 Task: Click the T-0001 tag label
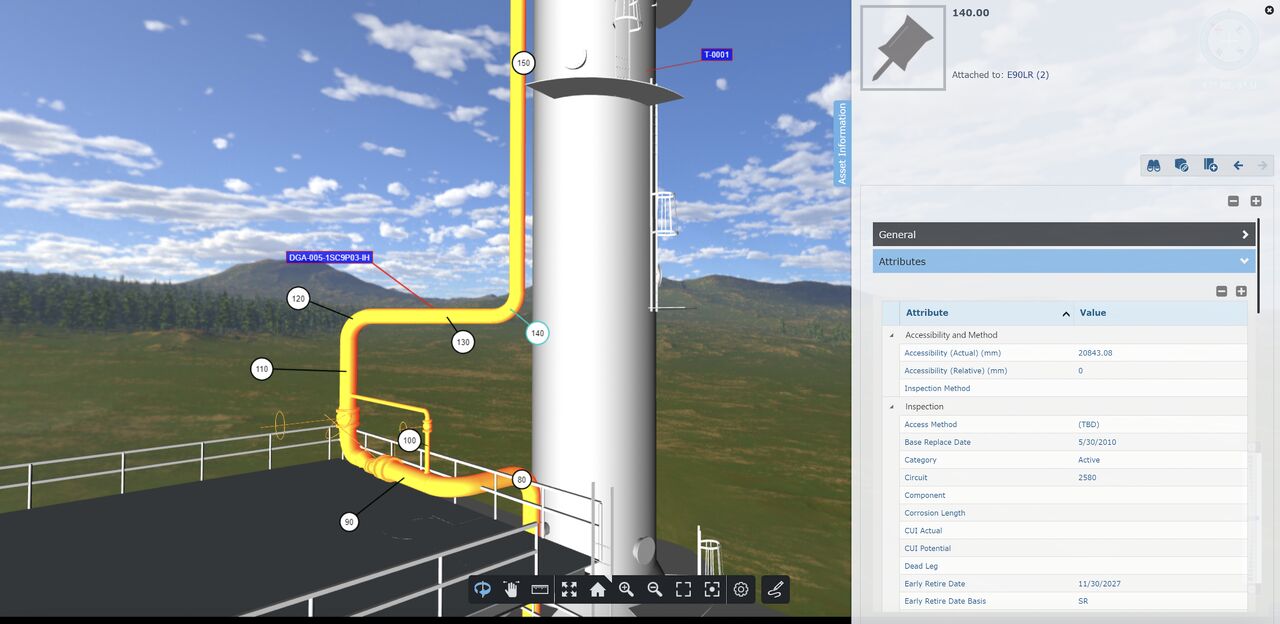[716, 54]
